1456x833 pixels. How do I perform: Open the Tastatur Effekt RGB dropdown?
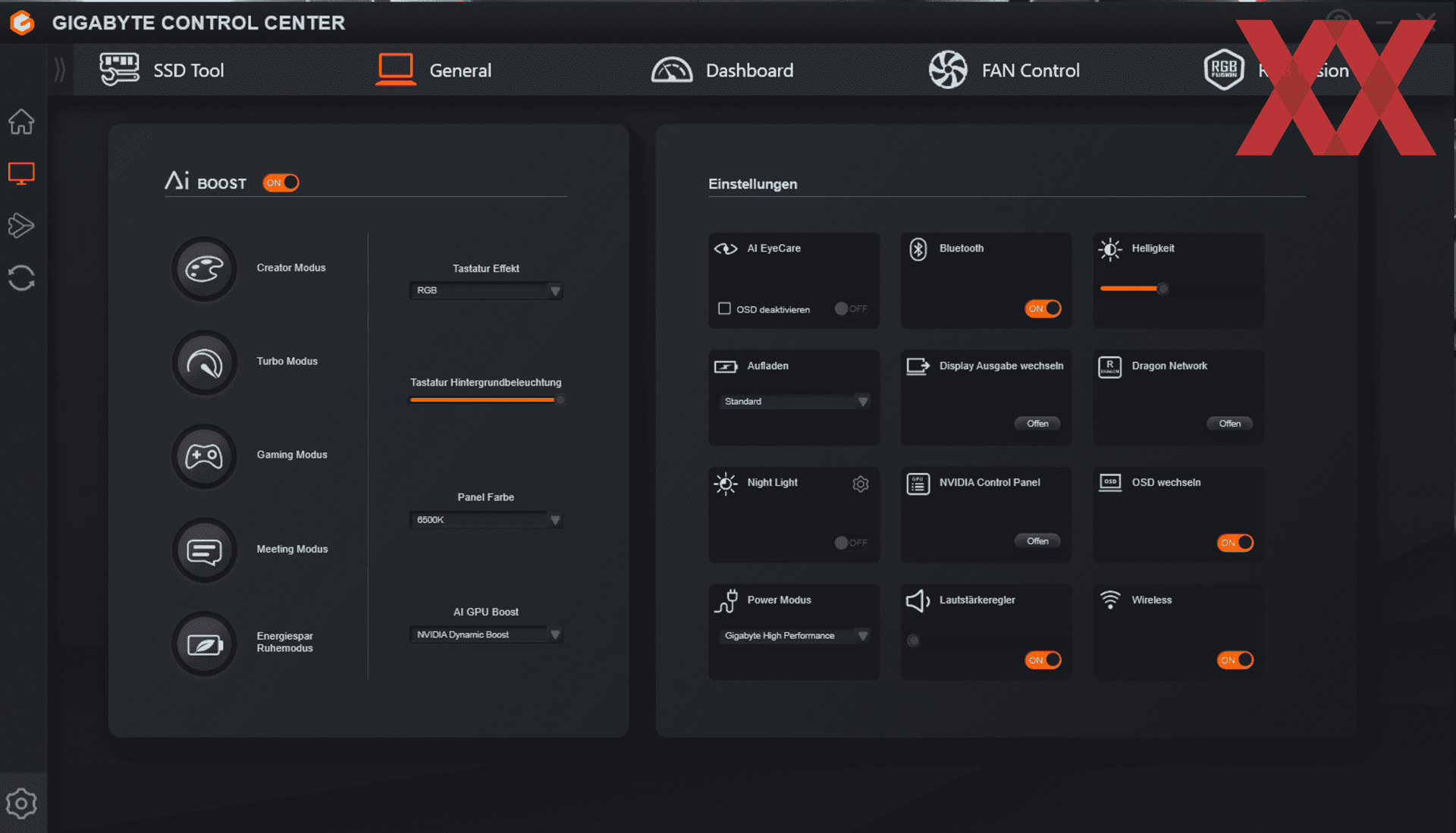486,290
